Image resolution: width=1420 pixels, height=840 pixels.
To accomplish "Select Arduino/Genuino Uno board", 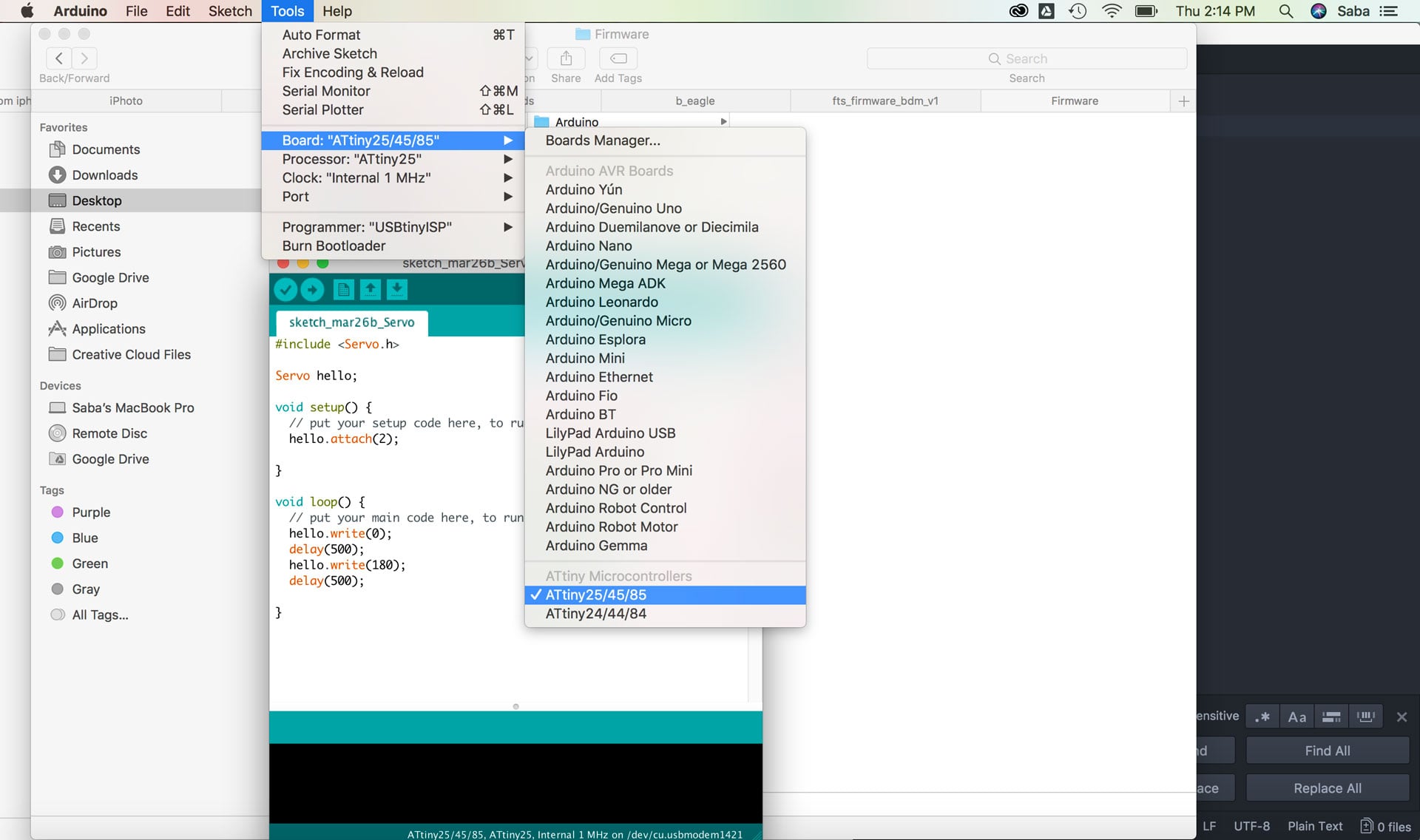I will [x=665, y=209].
